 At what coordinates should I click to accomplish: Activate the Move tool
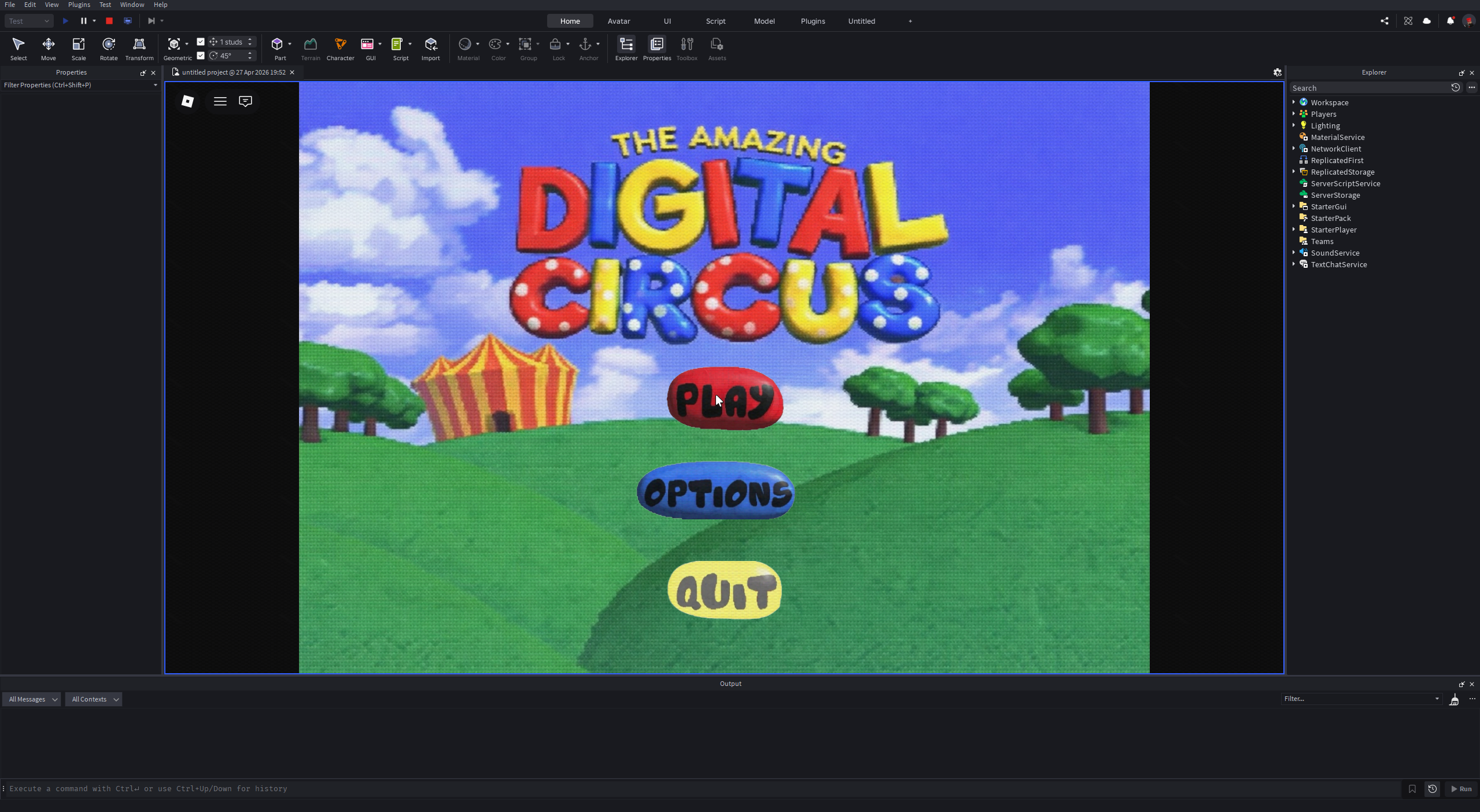point(49,49)
